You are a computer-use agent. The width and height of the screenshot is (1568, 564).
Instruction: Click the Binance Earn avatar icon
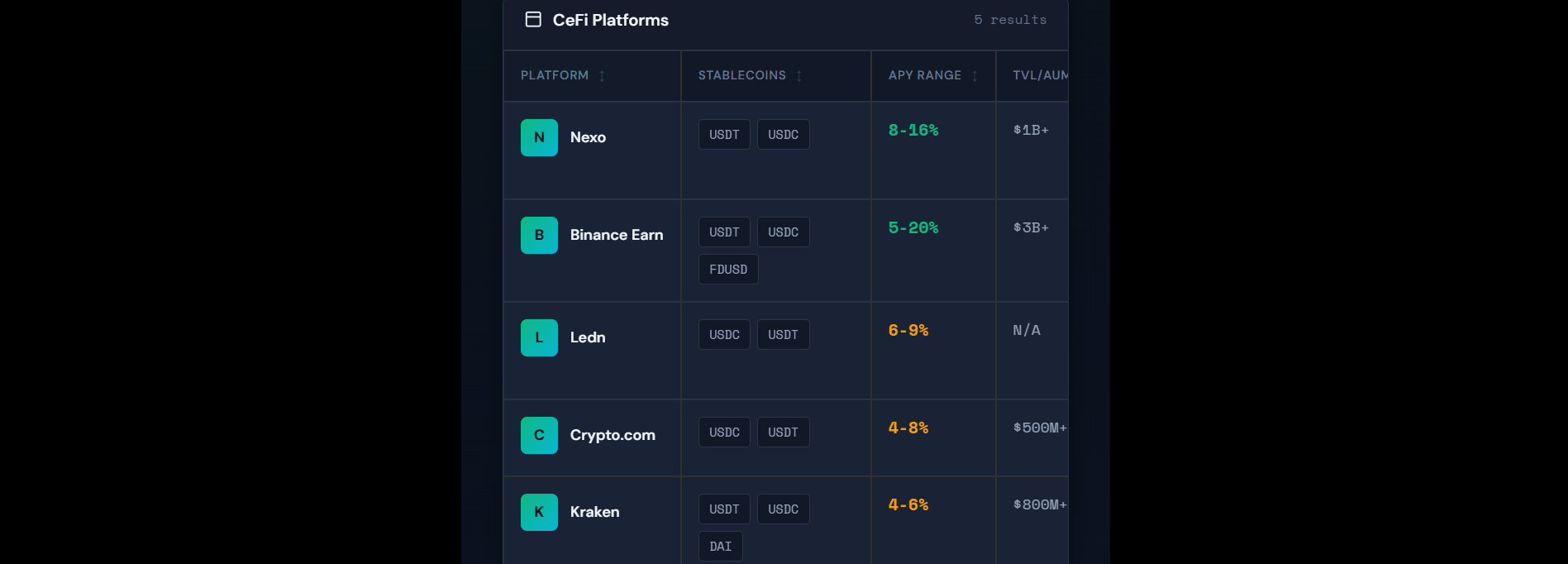point(539,235)
